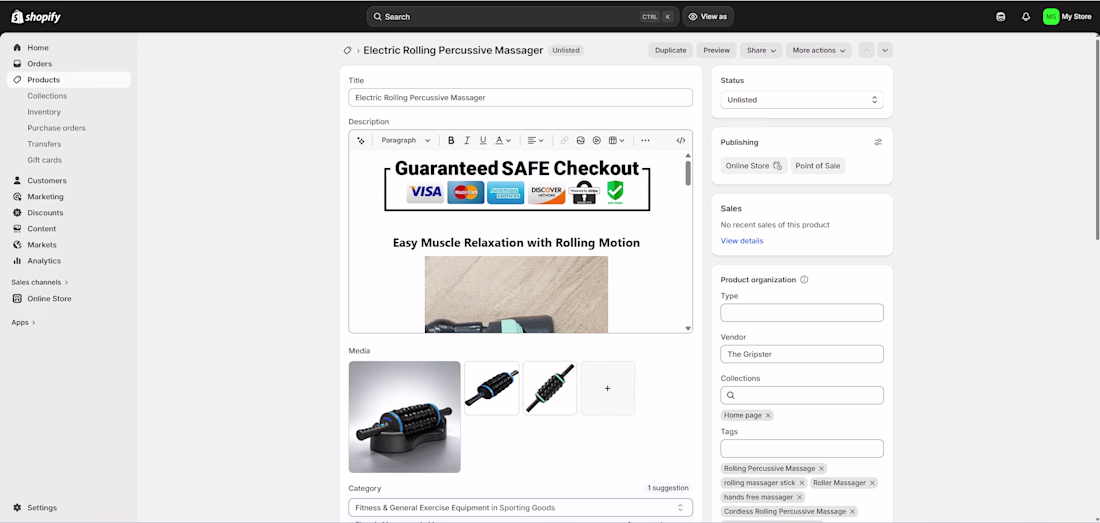Click the 1 suggestion category hint
1100x523 pixels.
click(668, 488)
